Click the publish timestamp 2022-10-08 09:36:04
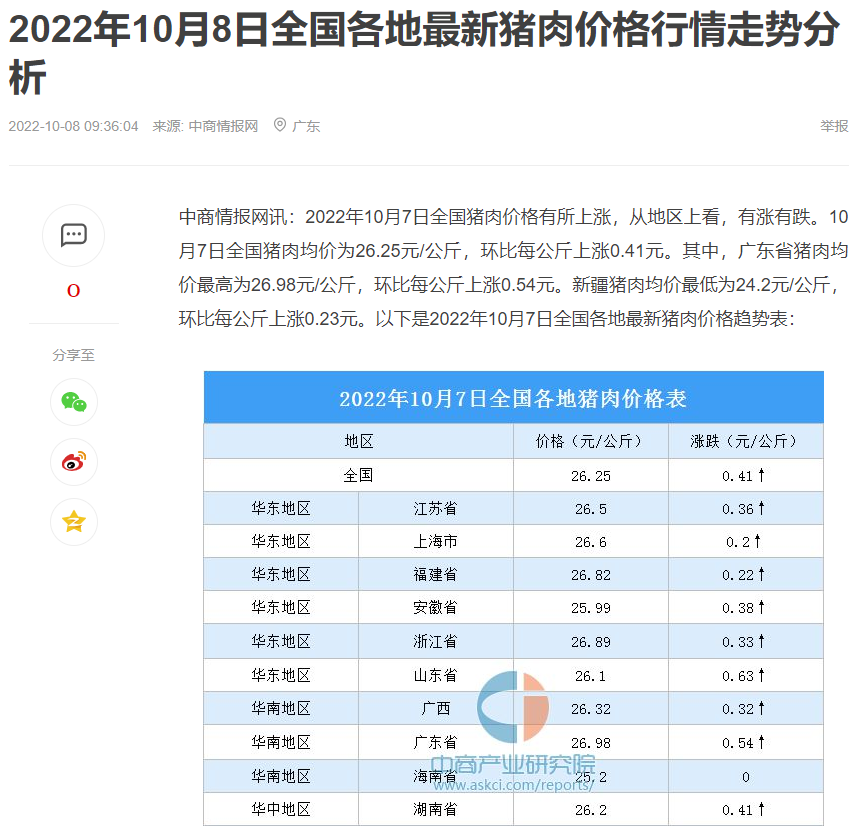 tap(73, 126)
